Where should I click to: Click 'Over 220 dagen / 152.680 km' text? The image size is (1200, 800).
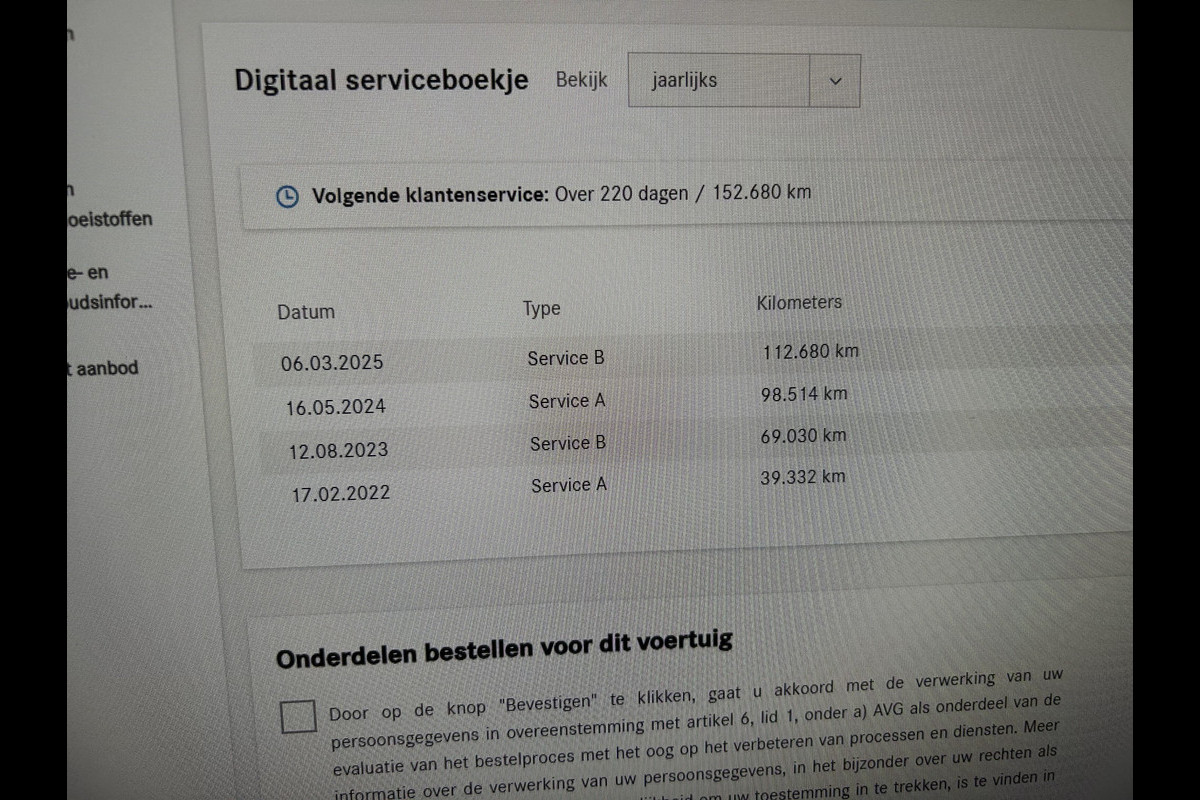[683, 192]
